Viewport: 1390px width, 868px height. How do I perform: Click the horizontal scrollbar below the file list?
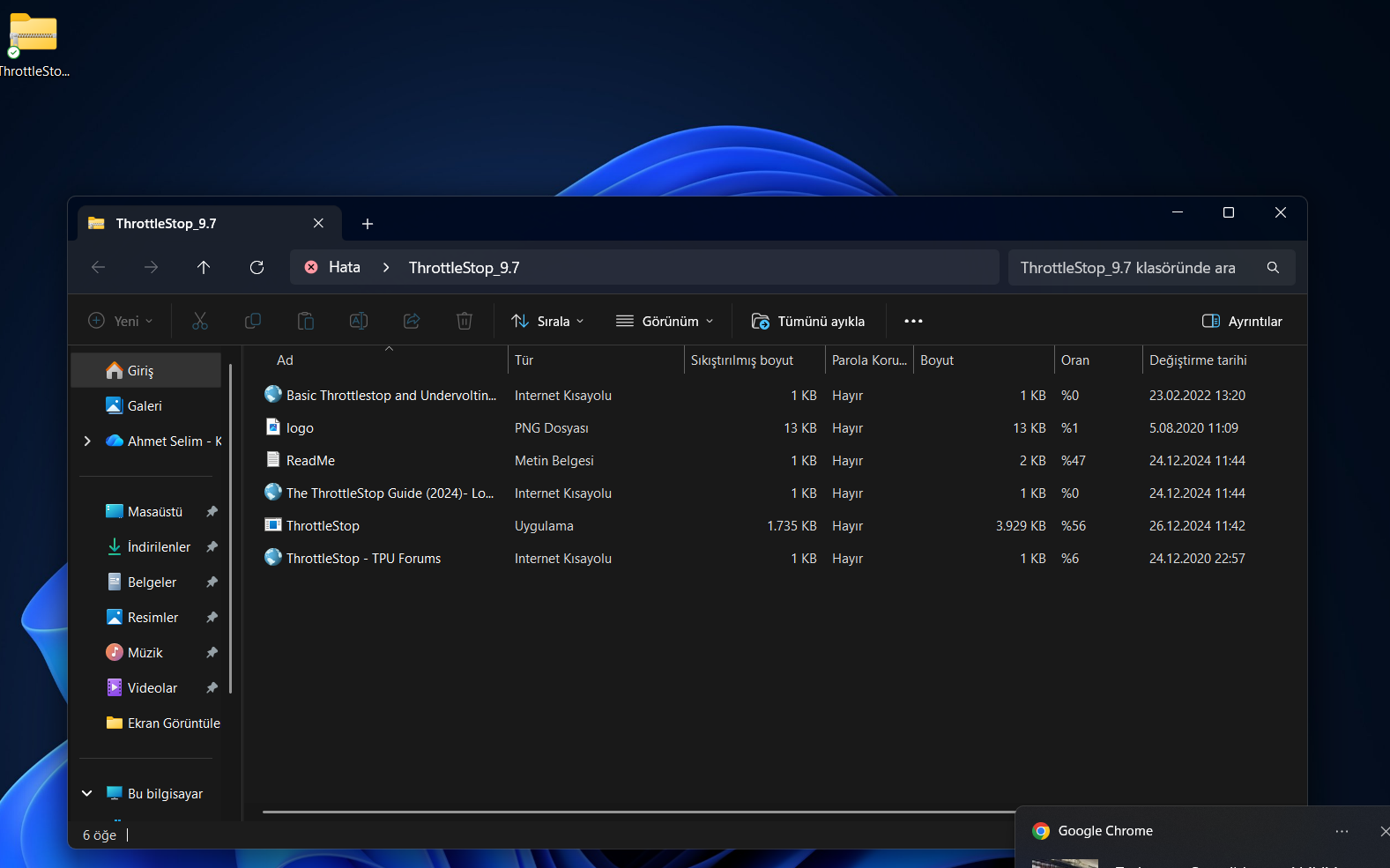(x=639, y=812)
